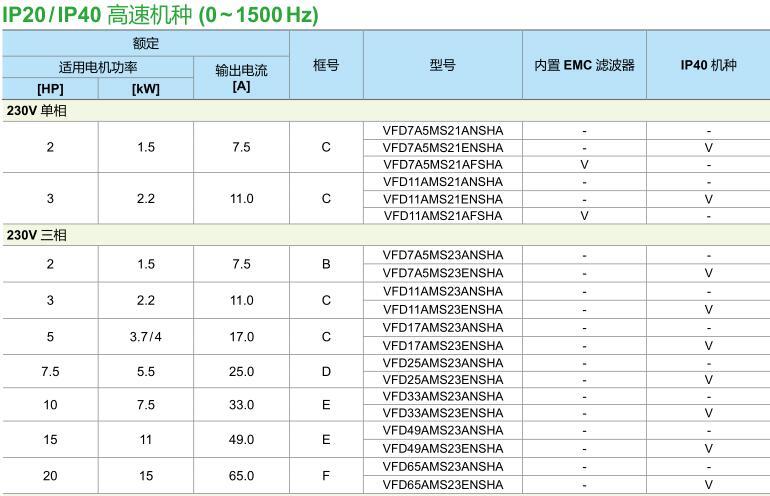
Task: Select model VFD17AMS23ANSHA
Action: (443, 328)
